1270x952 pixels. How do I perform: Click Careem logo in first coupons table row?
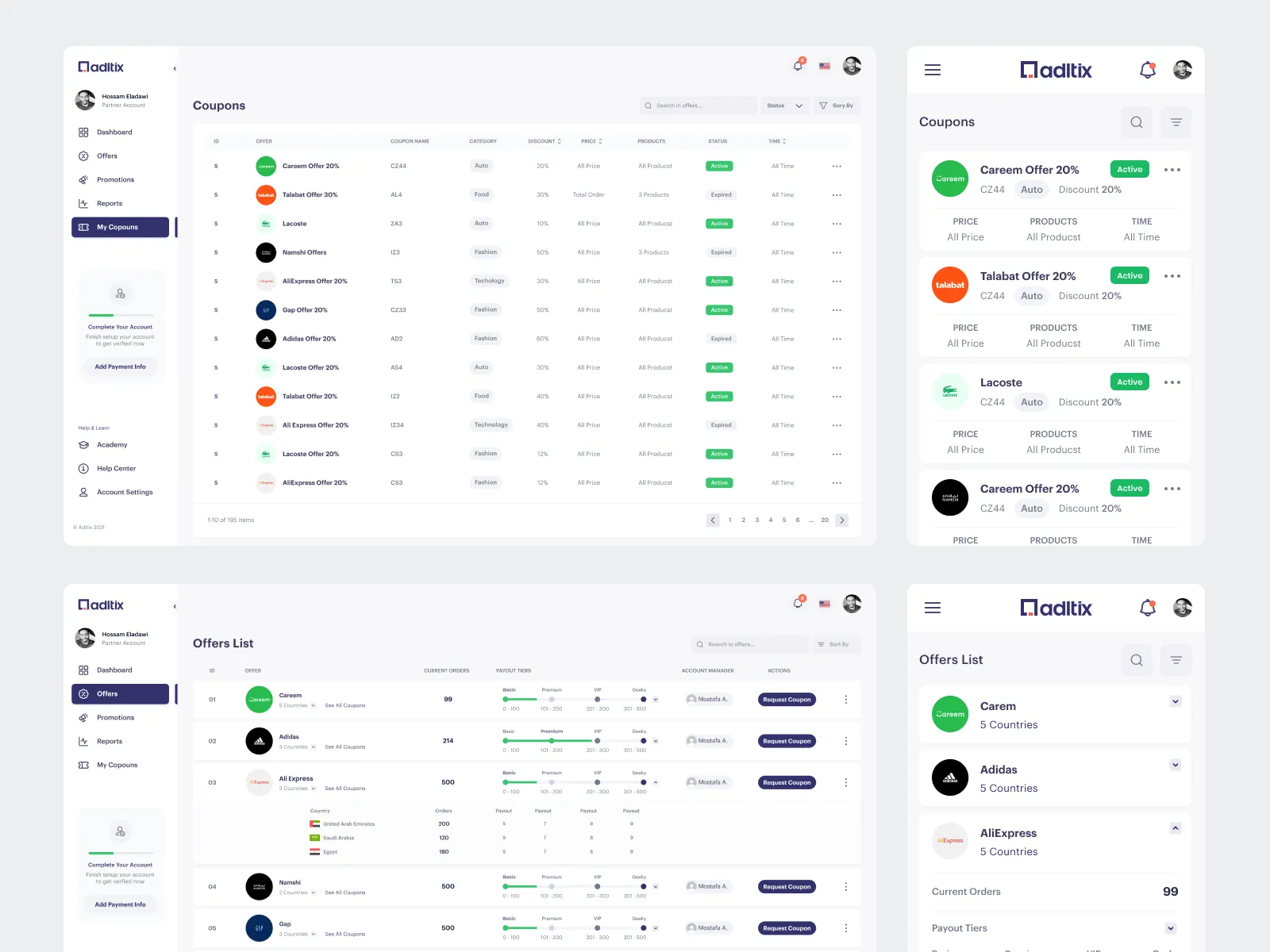pyautogui.click(x=266, y=167)
